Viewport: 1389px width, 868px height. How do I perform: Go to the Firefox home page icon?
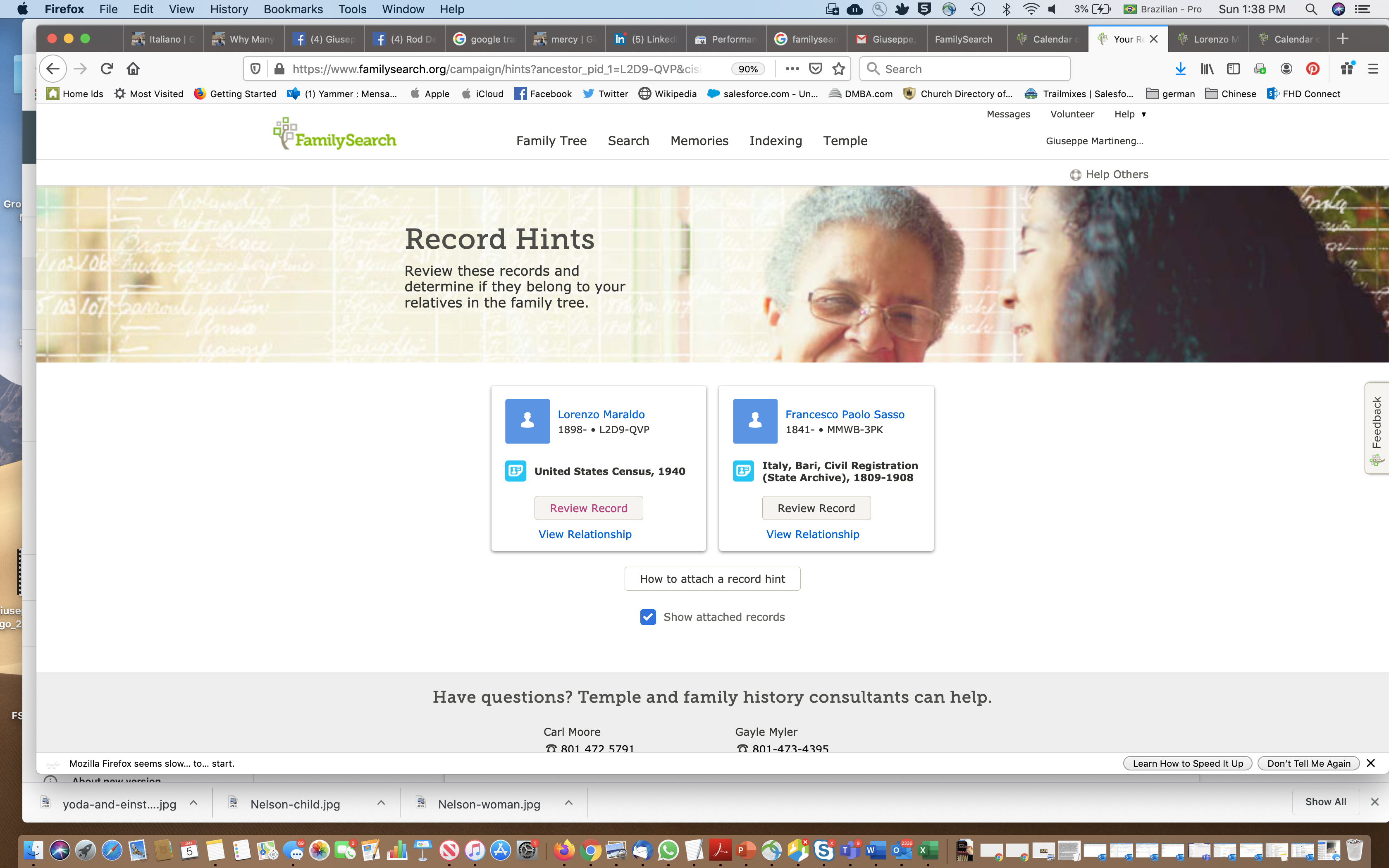pyautogui.click(x=133, y=69)
